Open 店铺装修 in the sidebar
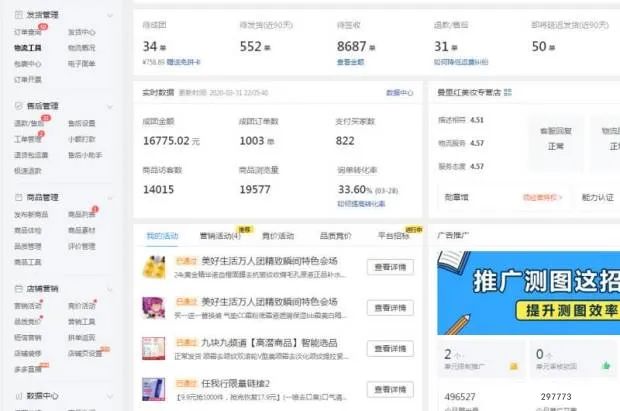 point(28,354)
